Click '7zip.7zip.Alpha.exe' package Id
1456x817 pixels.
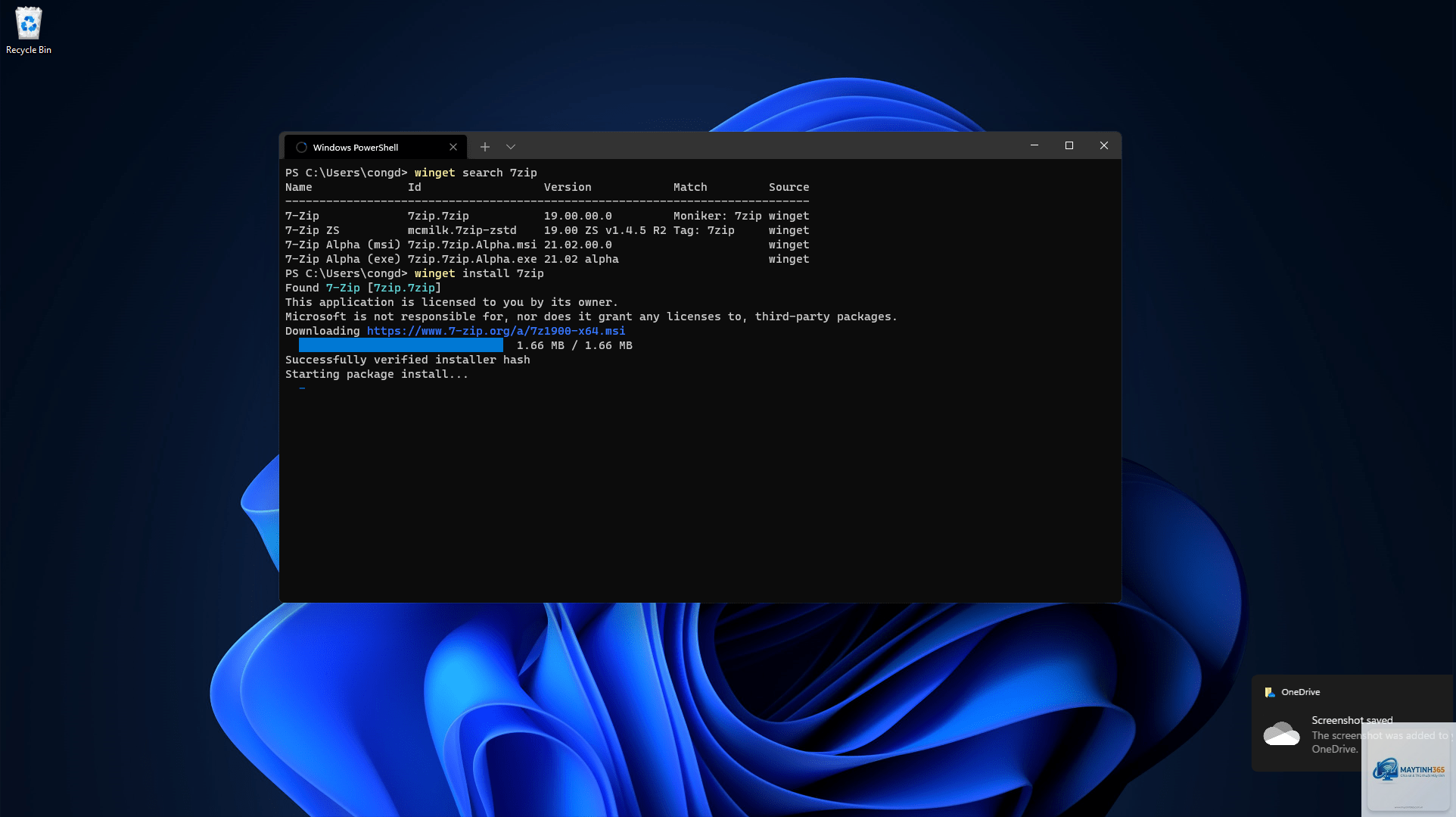click(x=472, y=259)
